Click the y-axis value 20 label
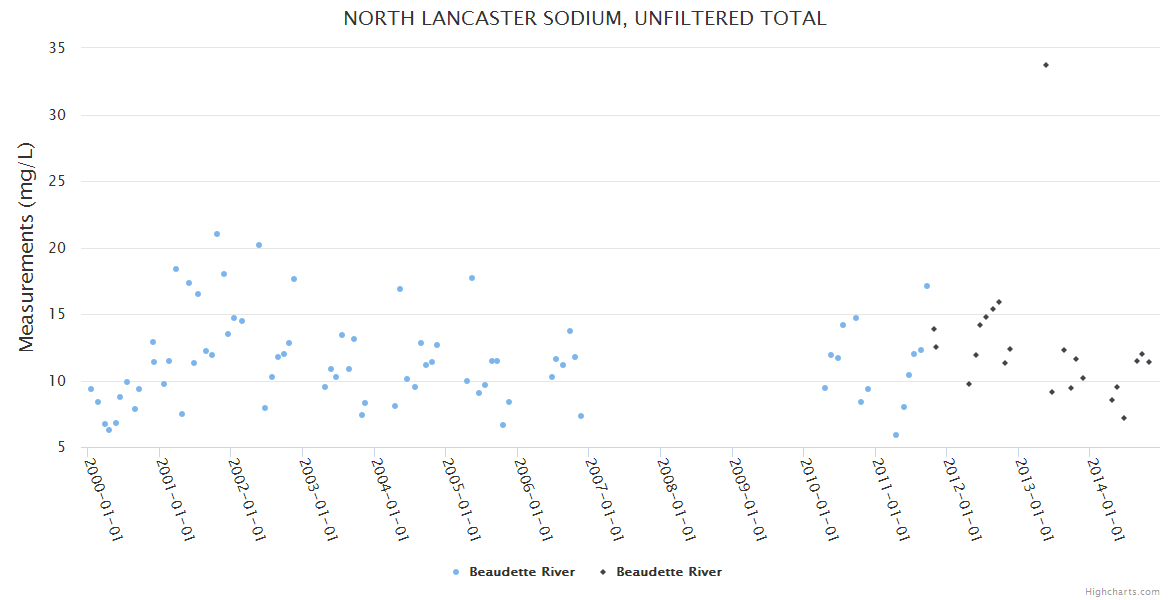This screenshot has width=1170, height=600. click(x=56, y=248)
